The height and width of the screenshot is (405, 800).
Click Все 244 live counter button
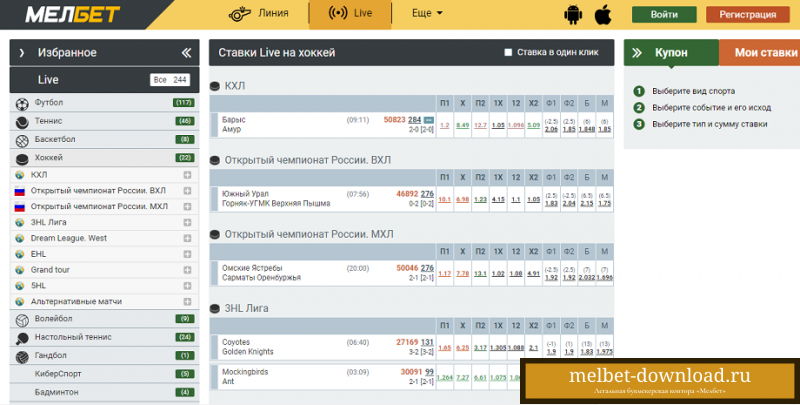pos(170,80)
